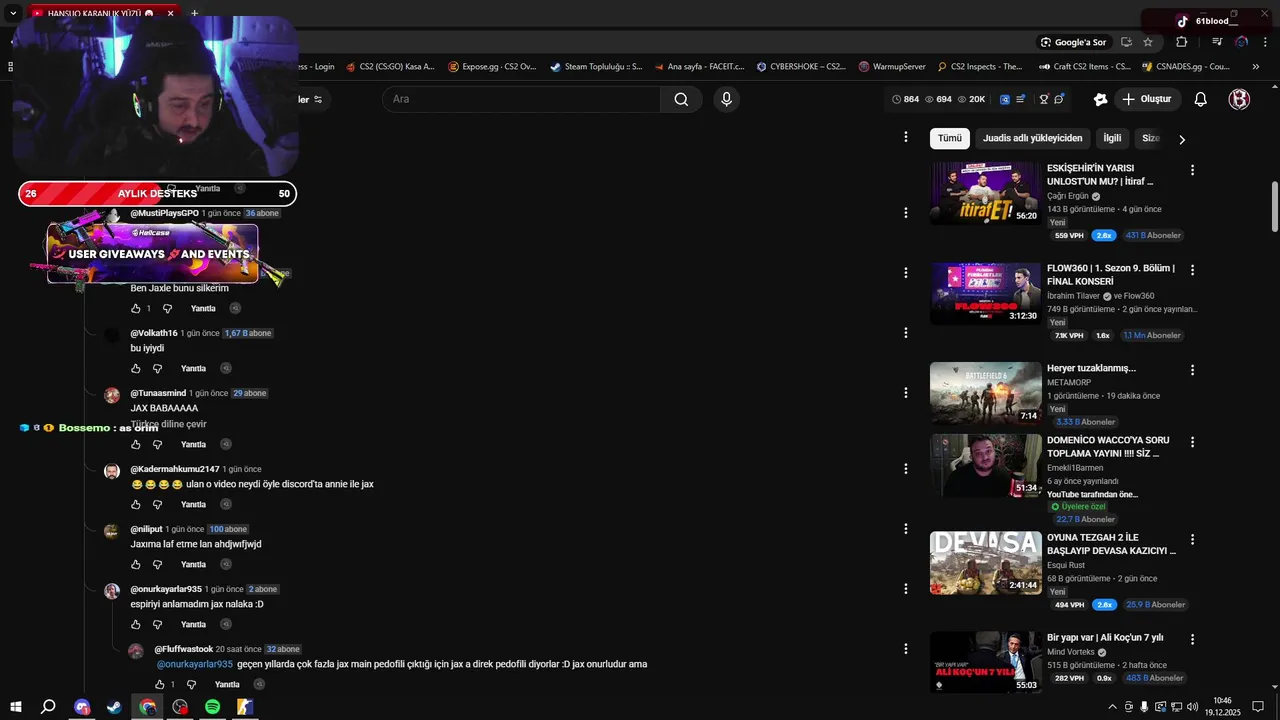Open the WarmupServer bookmark
Viewport: 1280px width, 720px height.
[x=892, y=67]
